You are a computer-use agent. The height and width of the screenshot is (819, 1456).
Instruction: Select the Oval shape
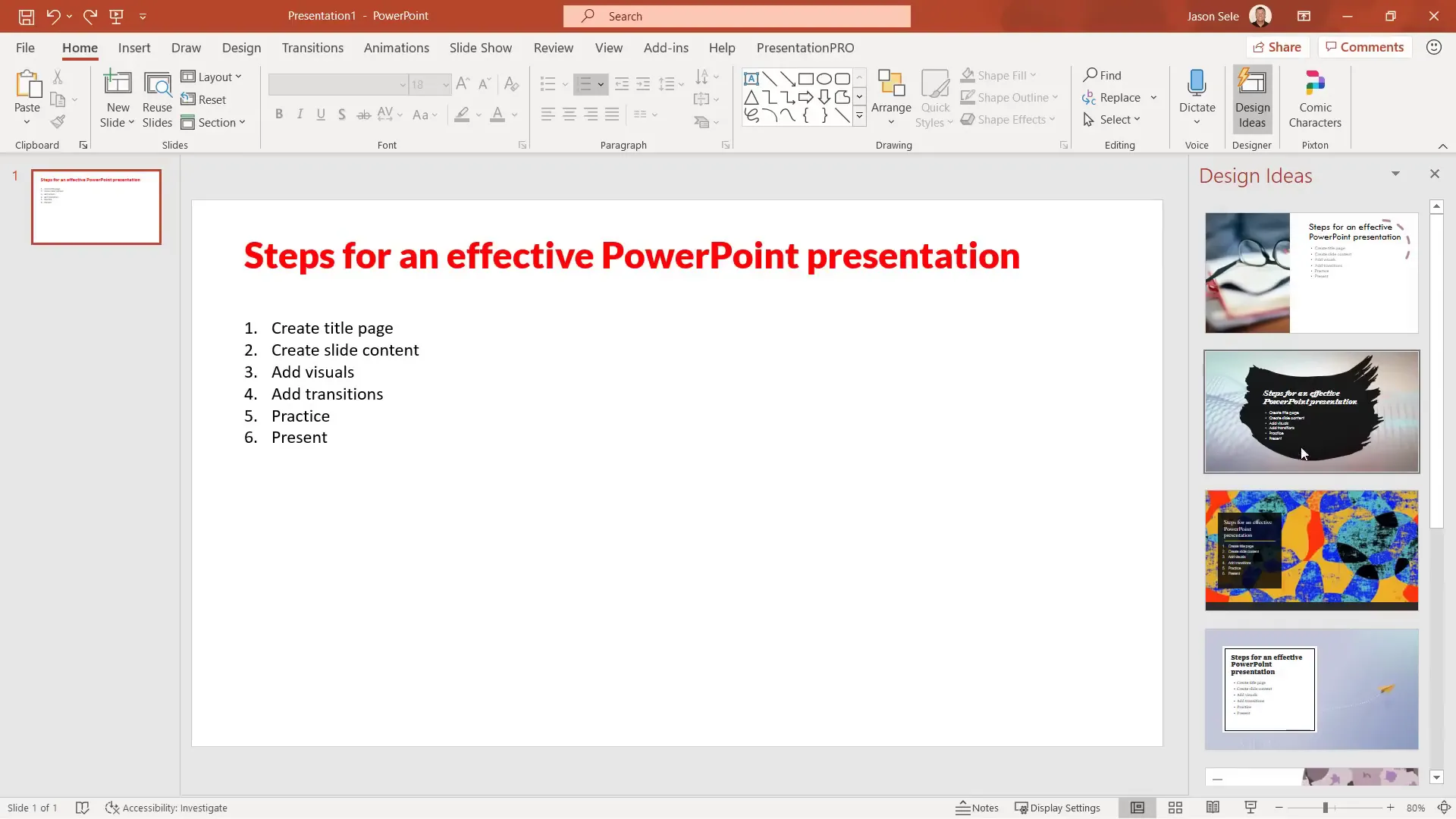(824, 79)
